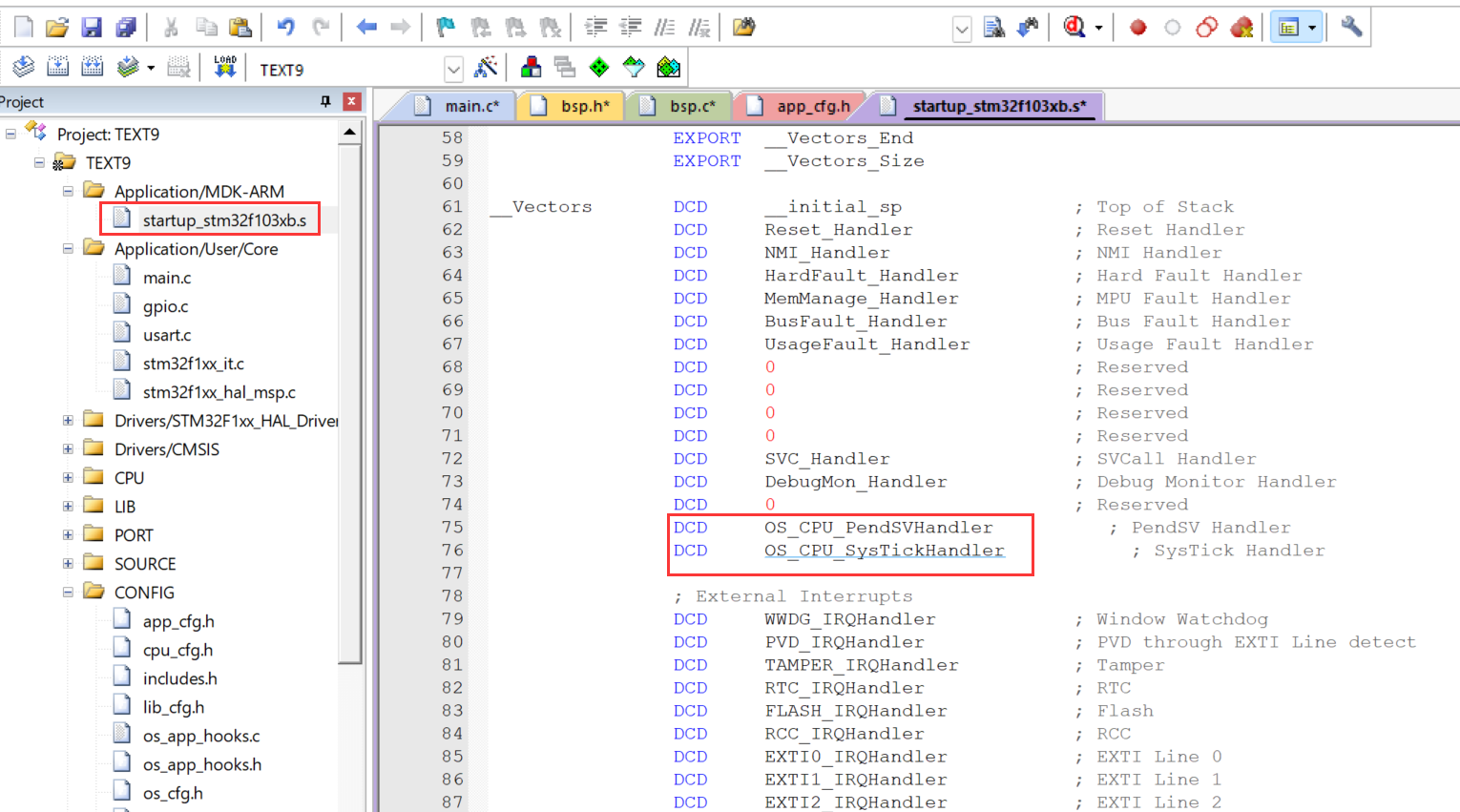Viewport: 1460px width, 812px height.
Task: Comment out the selection
Action: tap(665, 27)
